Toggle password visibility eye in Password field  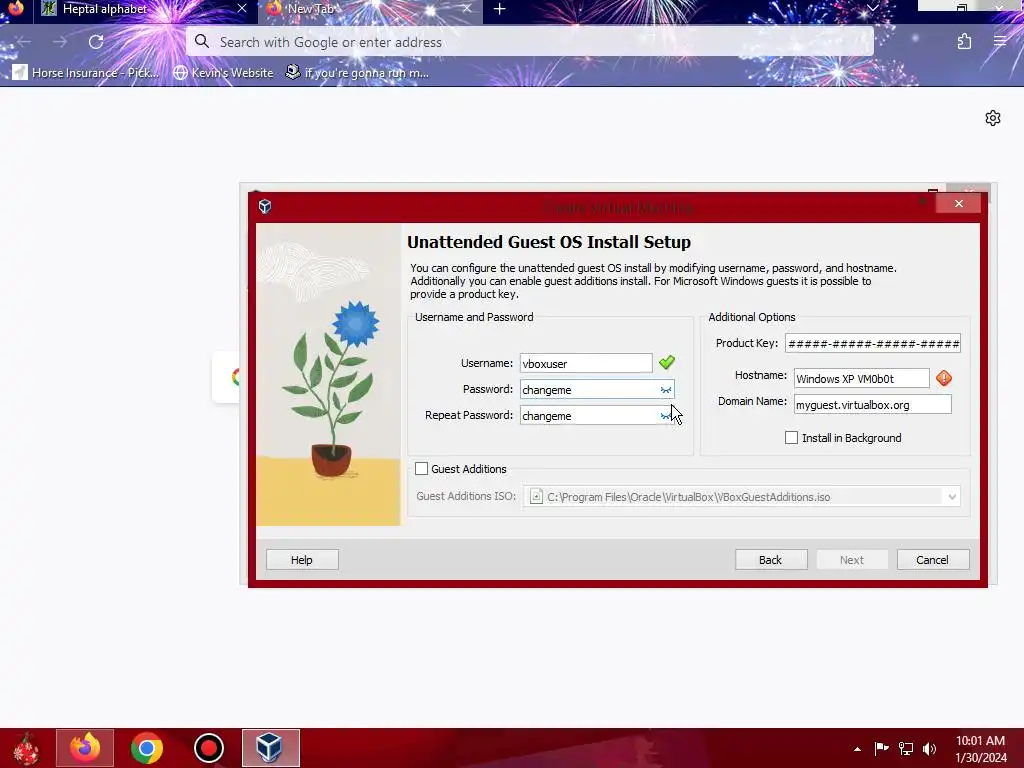click(665, 390)
